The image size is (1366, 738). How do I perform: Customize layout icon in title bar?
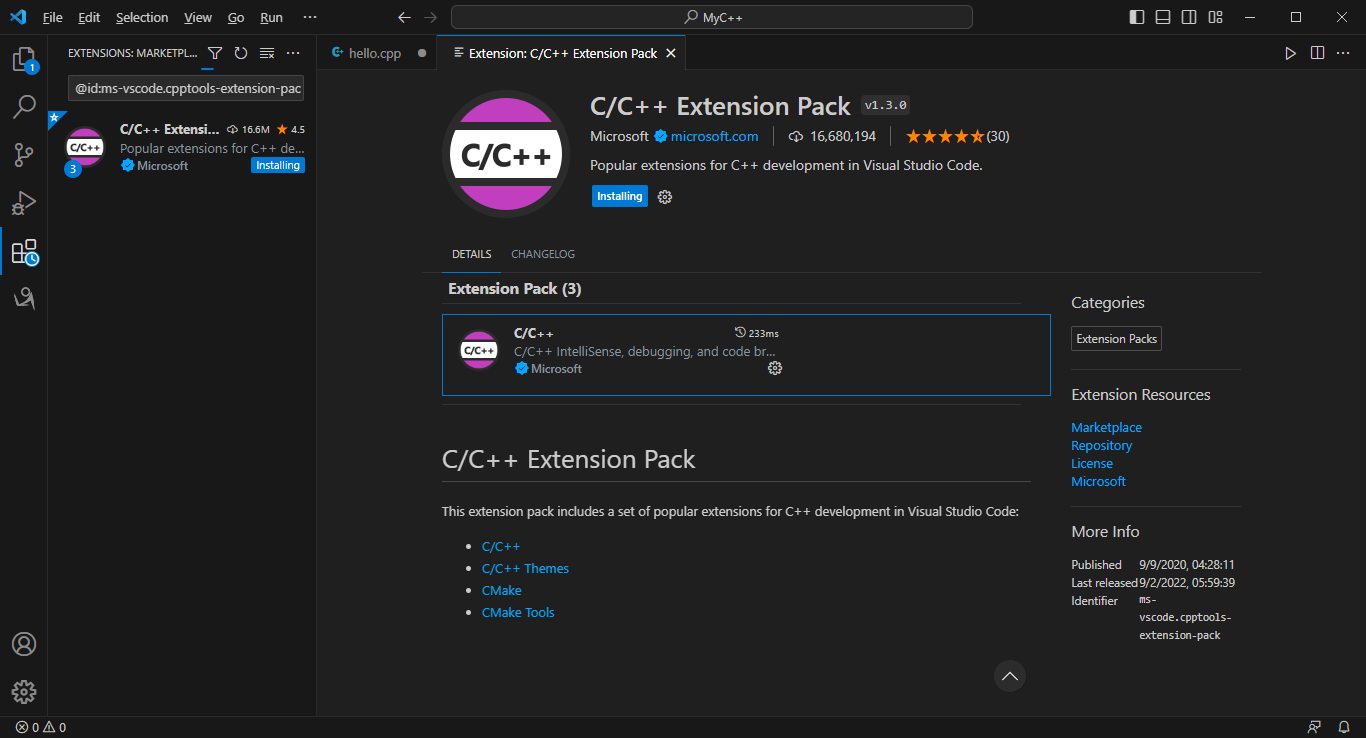pyautogui.click(x=1215, y=17)
